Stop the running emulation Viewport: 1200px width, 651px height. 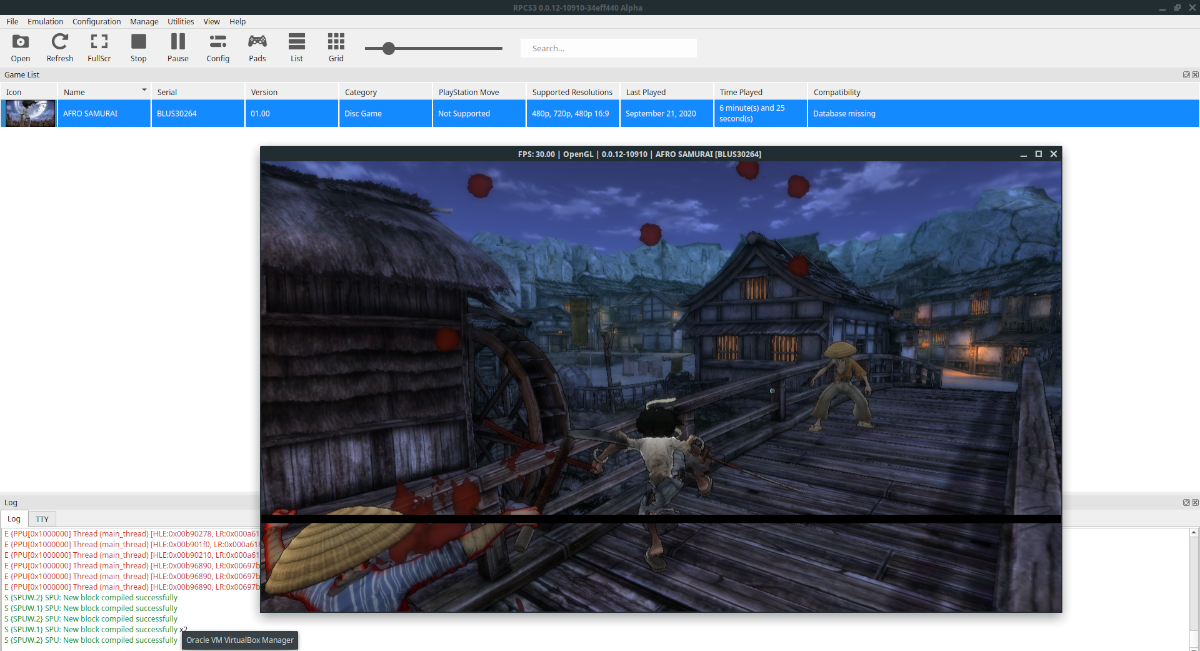(137, 45)
